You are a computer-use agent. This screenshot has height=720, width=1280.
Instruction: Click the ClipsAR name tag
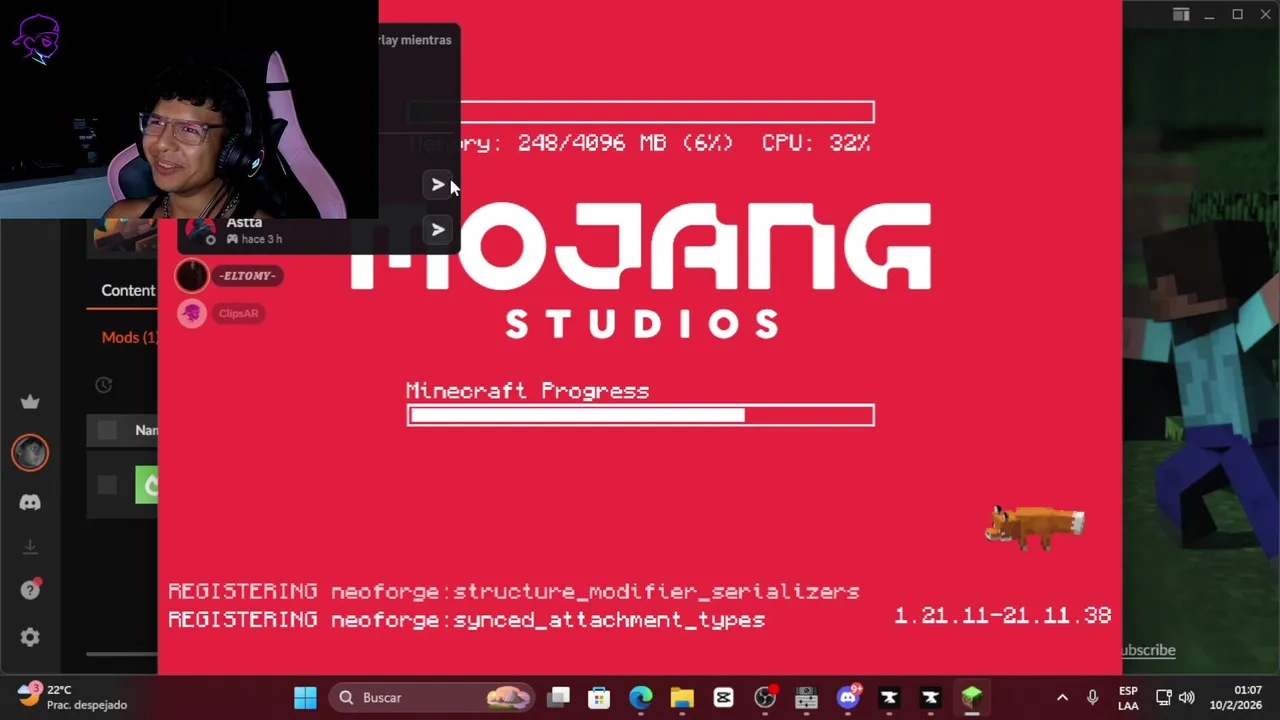tap(238, 313)
